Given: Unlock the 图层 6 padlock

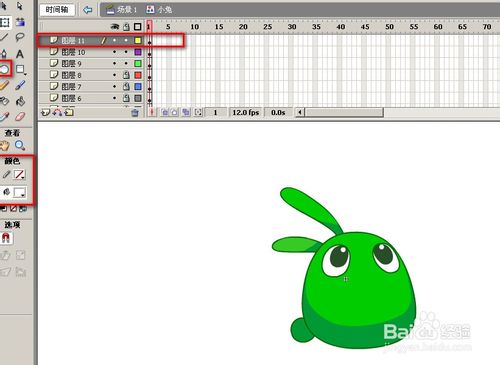Looking at the screenshot, I should click(x=126, y=98).
